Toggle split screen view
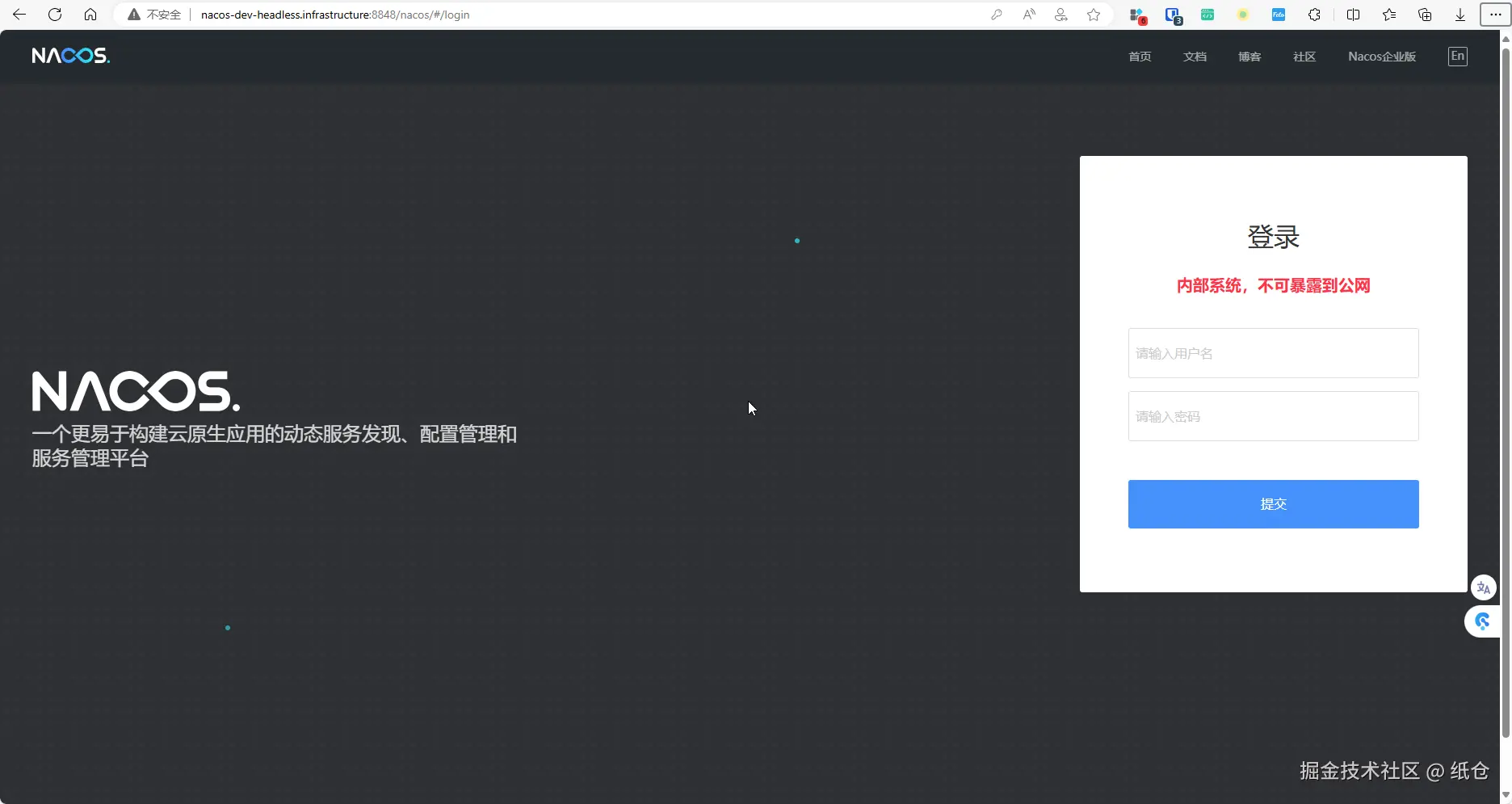Viewport: 1512px width, 804px height. [x=1354, y=15]
